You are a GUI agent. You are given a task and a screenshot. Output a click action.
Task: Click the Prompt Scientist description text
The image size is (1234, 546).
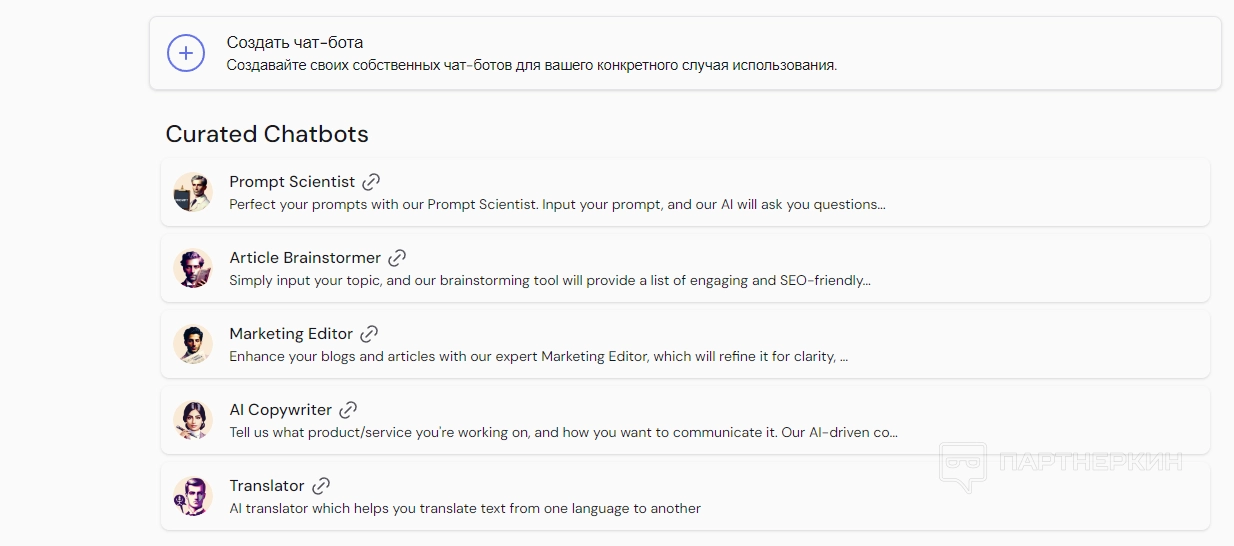[557, 204]
